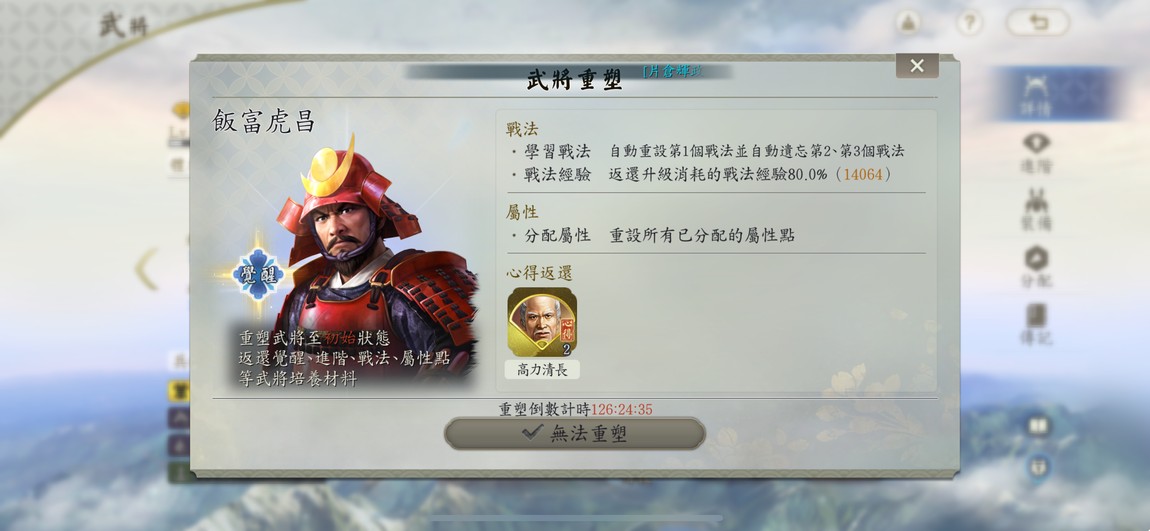Click the triangle icon beside help

click(909, 23)
